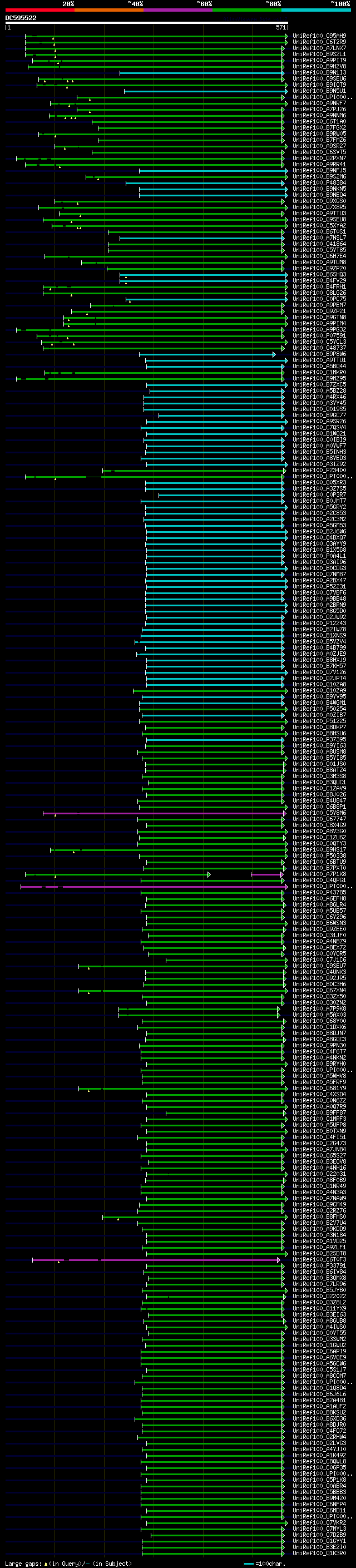Select label UniRef100_C6SVT5
Image resolution: width=356 pixels, height=1568 pixels.
pyautogui.click(x=319, y=152)
